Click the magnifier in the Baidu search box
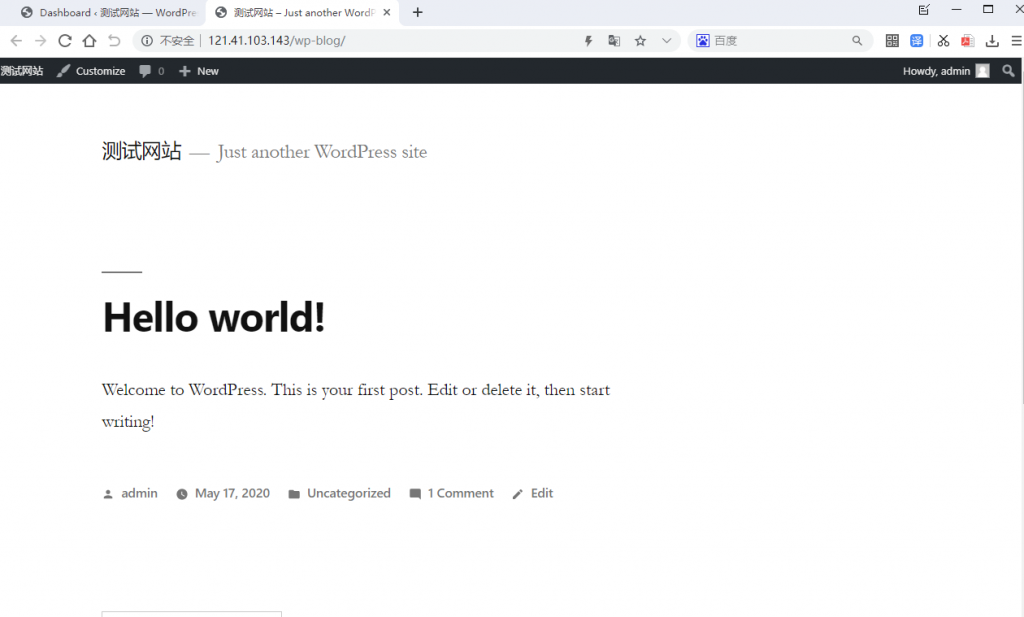1024x617 pixels. 857,40
